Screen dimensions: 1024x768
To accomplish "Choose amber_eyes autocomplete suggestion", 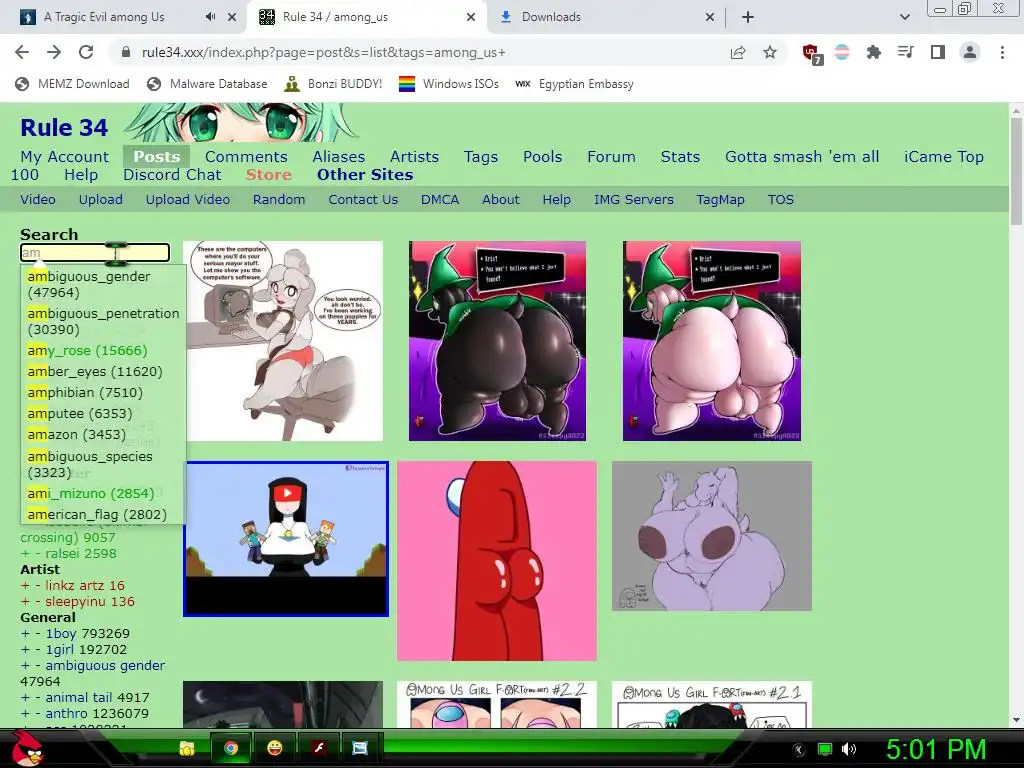I will [103, 372].
